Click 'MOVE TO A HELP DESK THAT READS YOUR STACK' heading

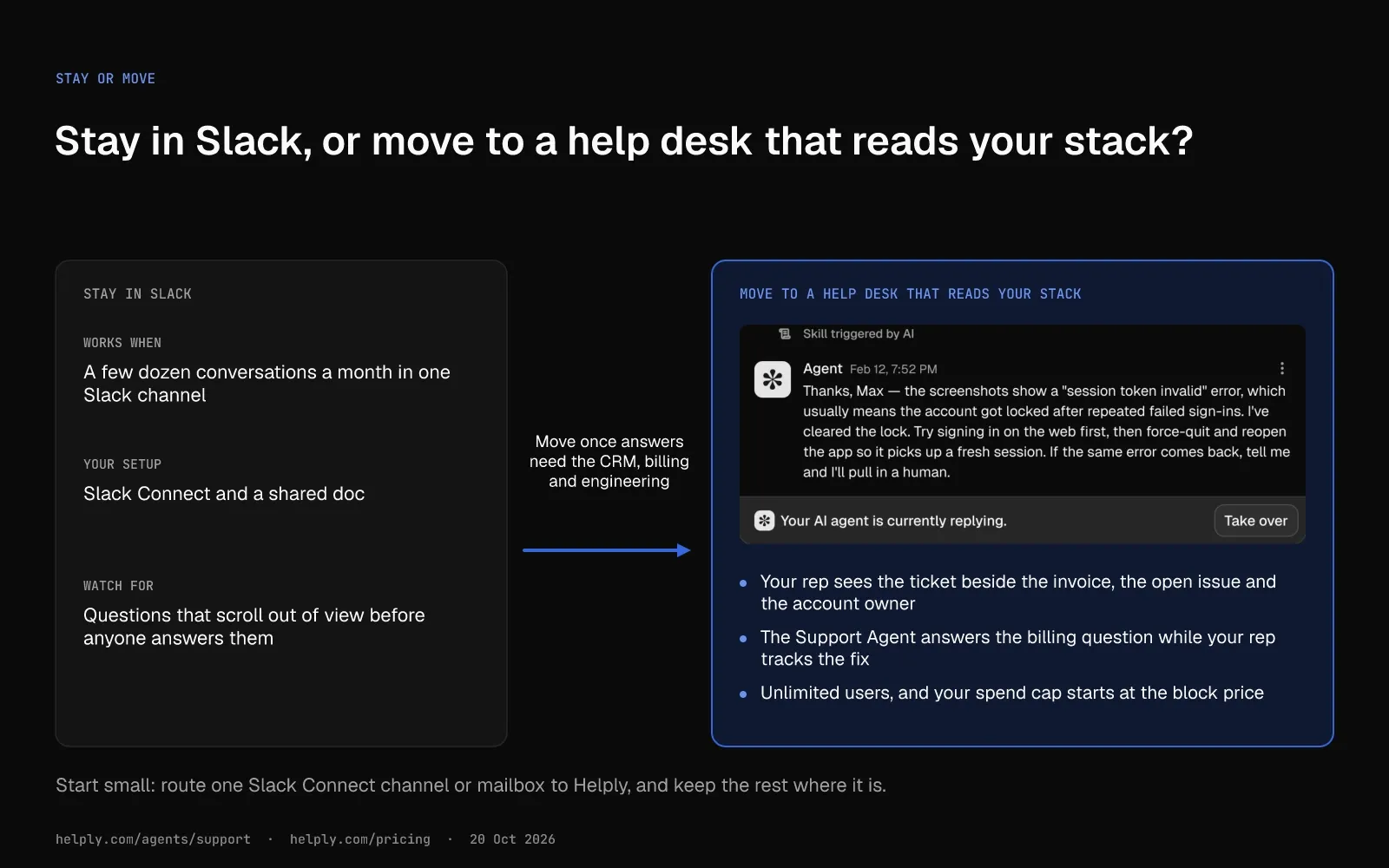911,294
